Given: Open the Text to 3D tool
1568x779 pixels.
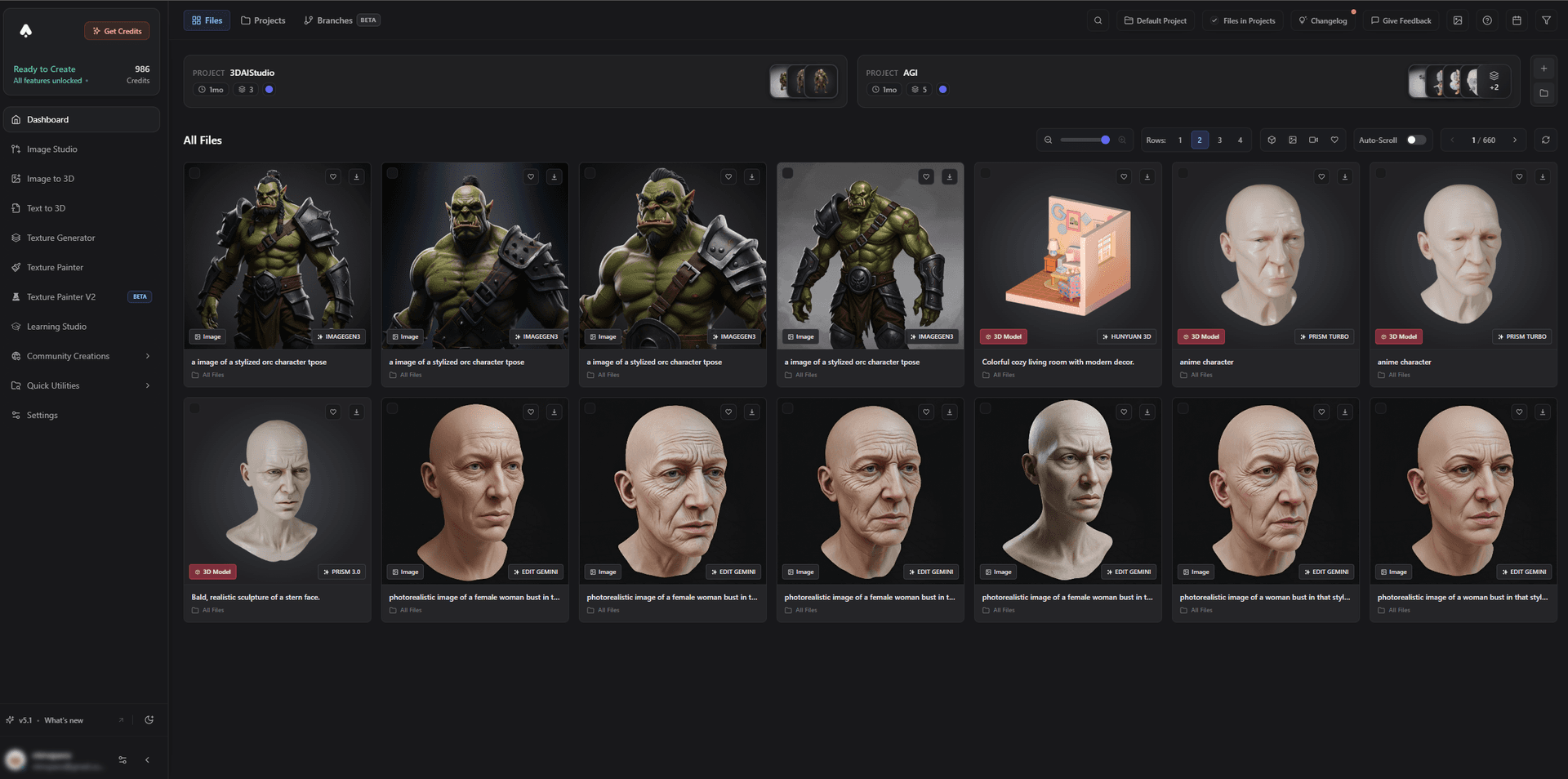Looking at the screenshot, I should click(47, 207).
